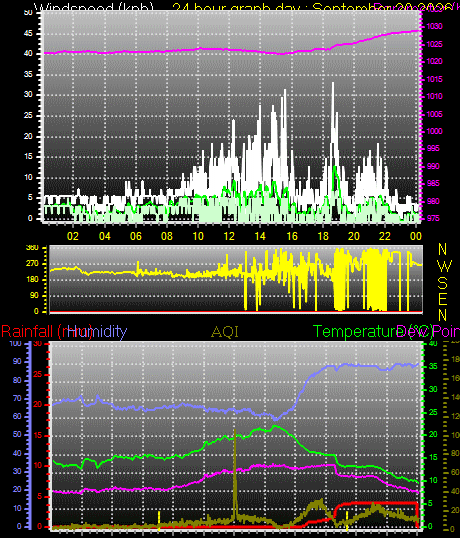Click the yellow AQI chart title
460x538 pixels.
tap(225, 332)
